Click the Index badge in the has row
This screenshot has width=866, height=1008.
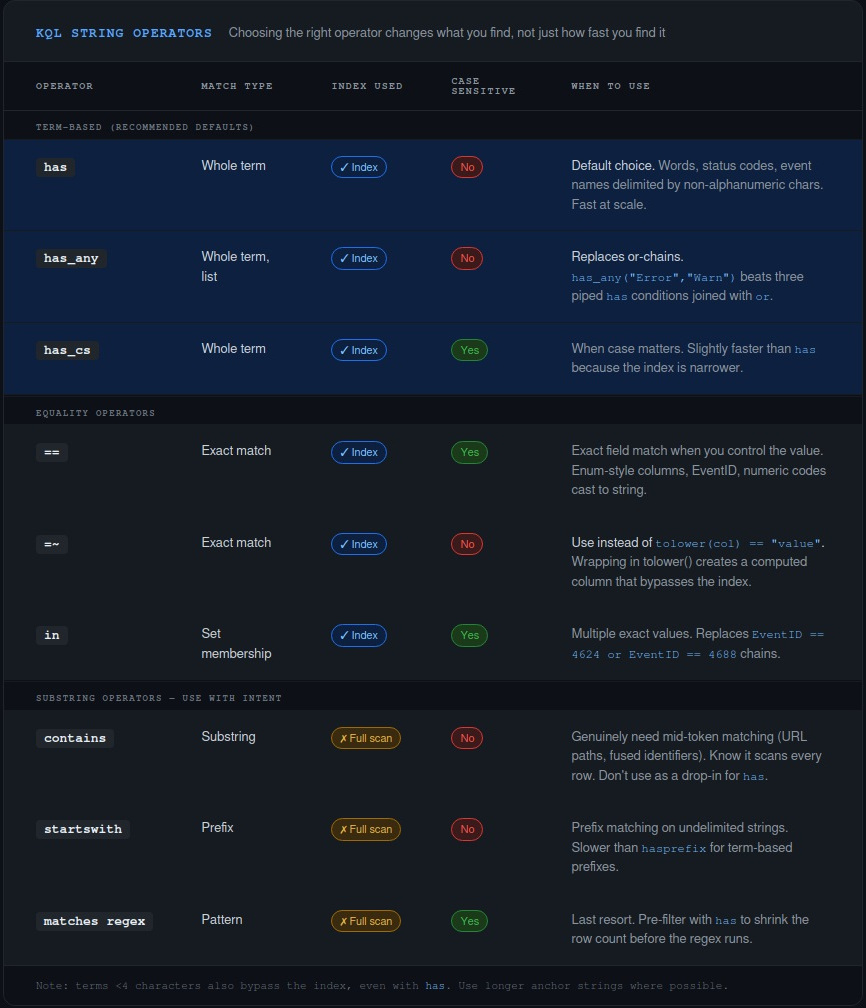(x=358, y=167)
